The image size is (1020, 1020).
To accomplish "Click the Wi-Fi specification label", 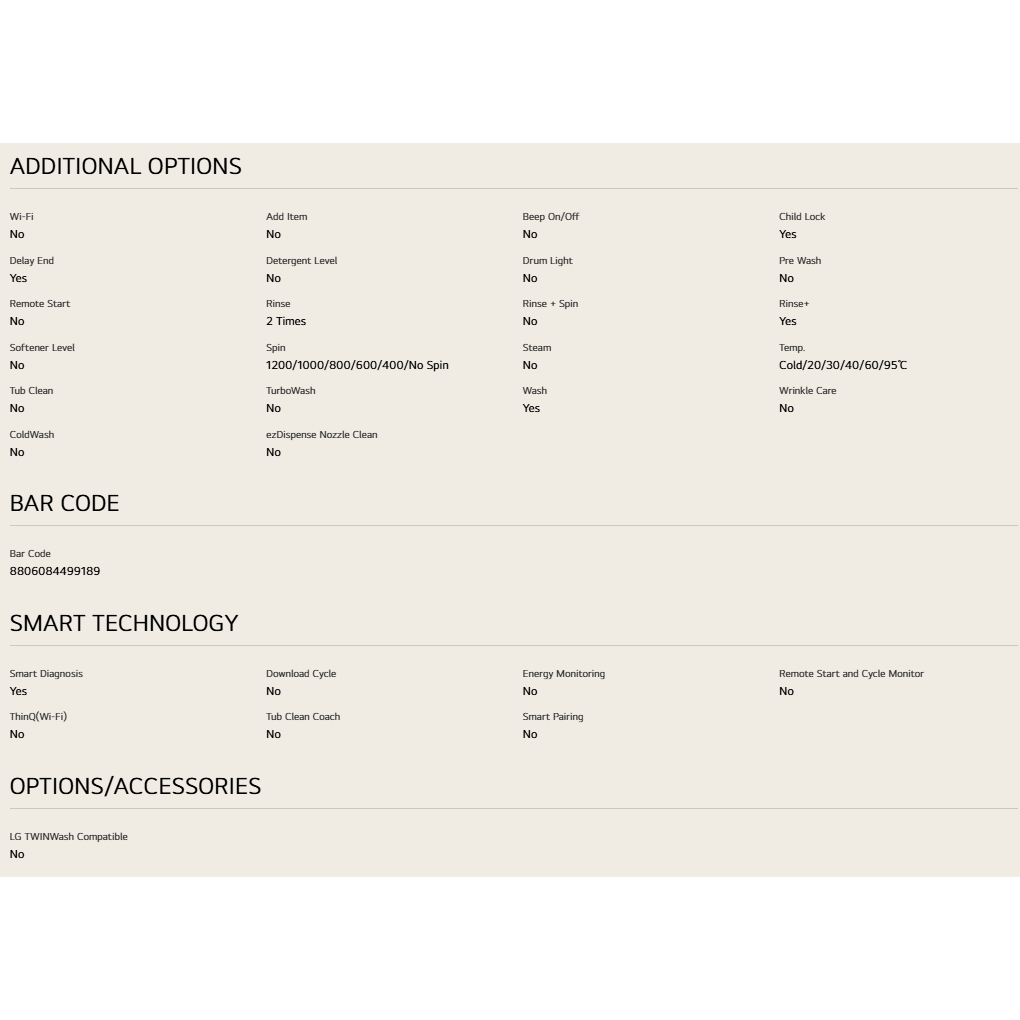I will coord(21,217).
